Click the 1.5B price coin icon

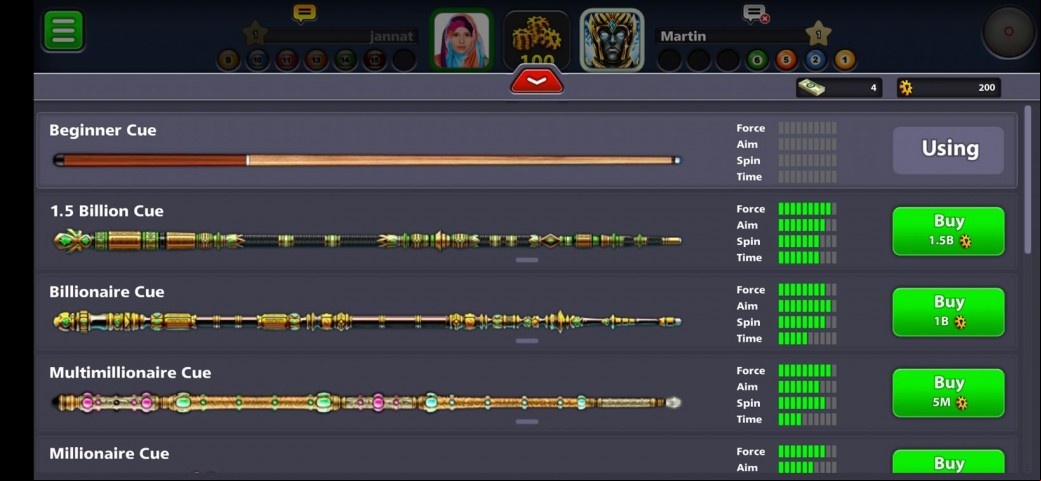click(965, 241)
